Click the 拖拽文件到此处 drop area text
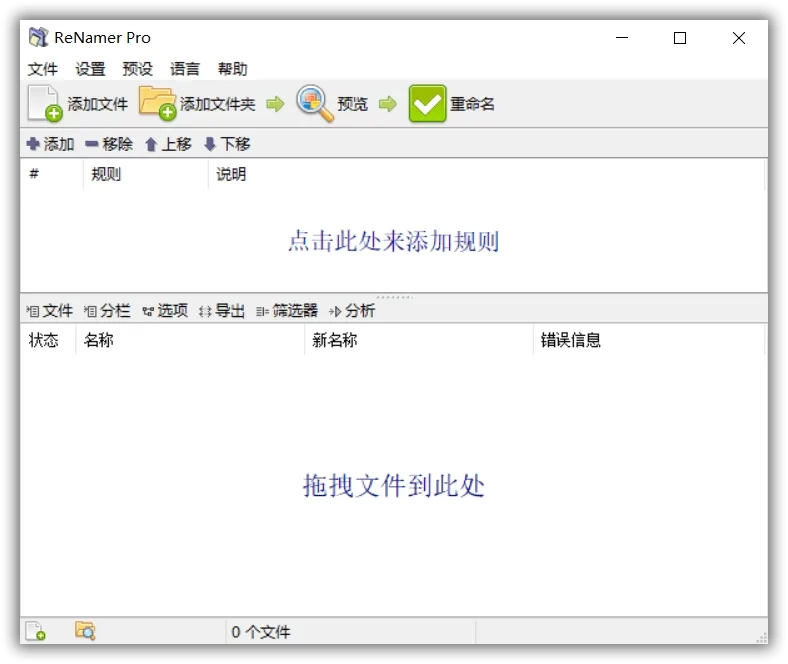 [393, 486]
